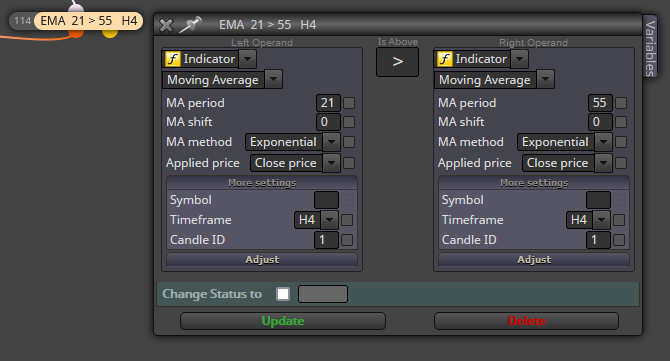The height and width of the screenshot is (361, 670).
Task: Toggle Right Operand Candle ID checkbox
Action: [x=619, y=240]
